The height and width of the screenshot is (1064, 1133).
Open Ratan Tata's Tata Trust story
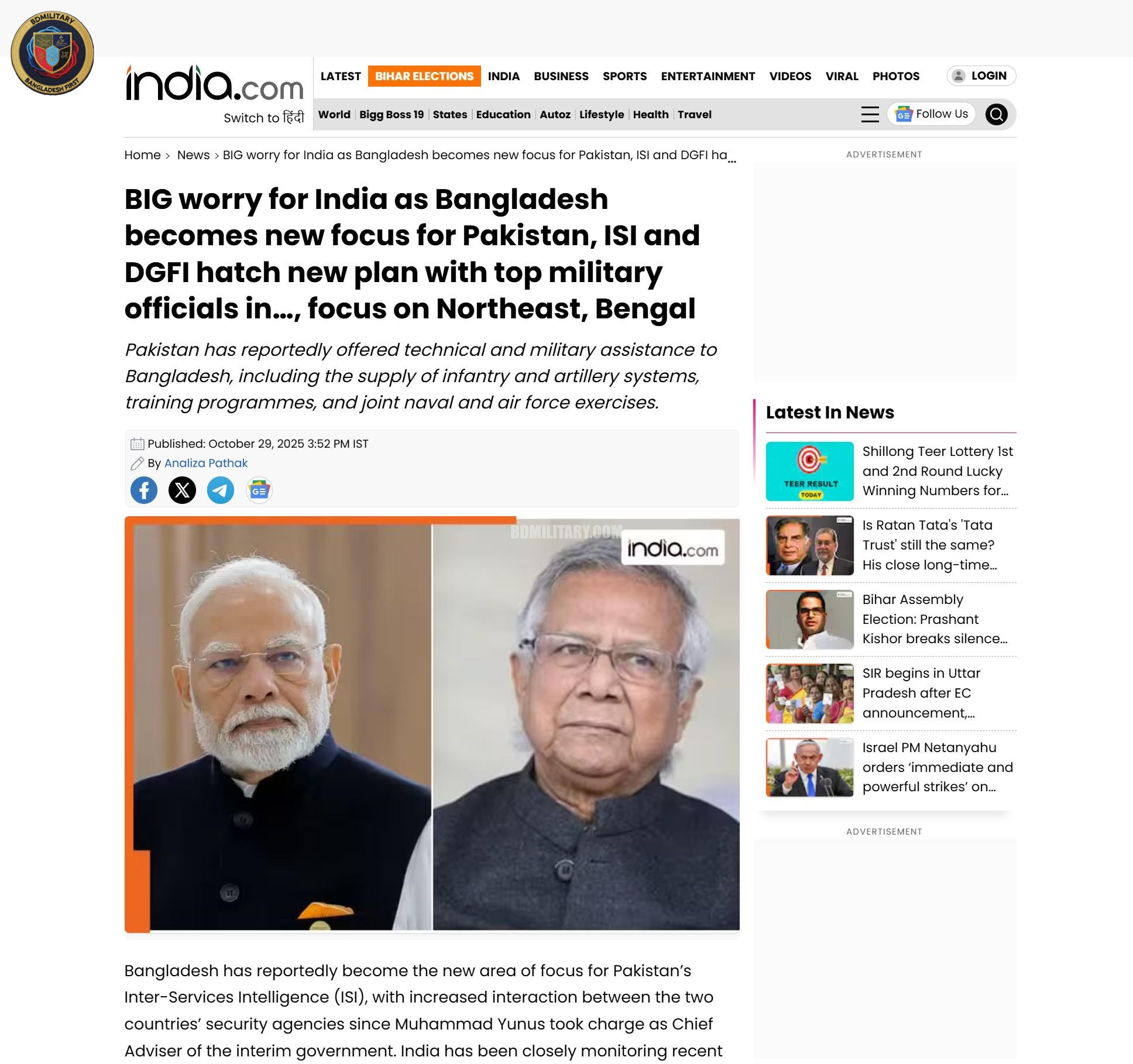click(x=928, y=545)
